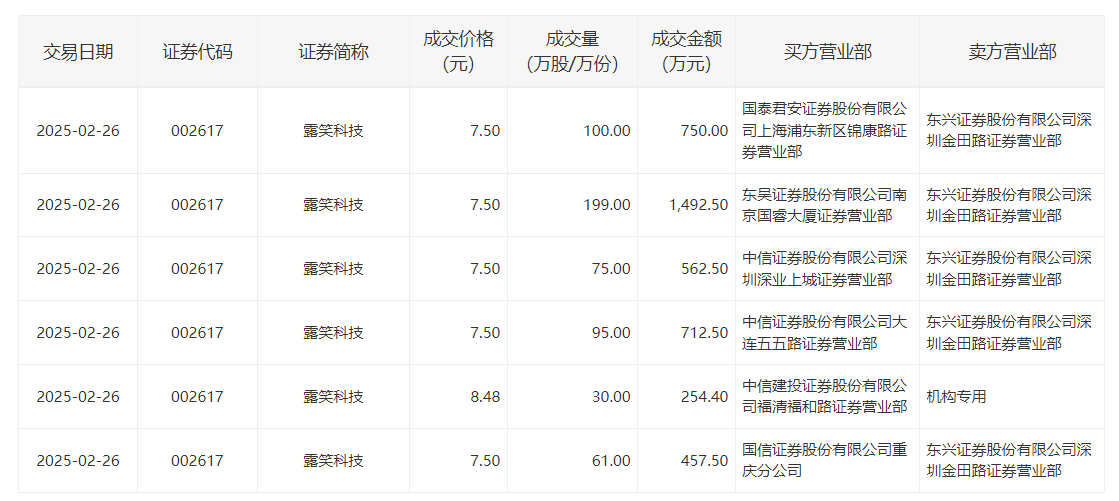Screen dimensions: 1119x501
Task: Select the 199.00 volume cell
Action: (x=607, y=205)
